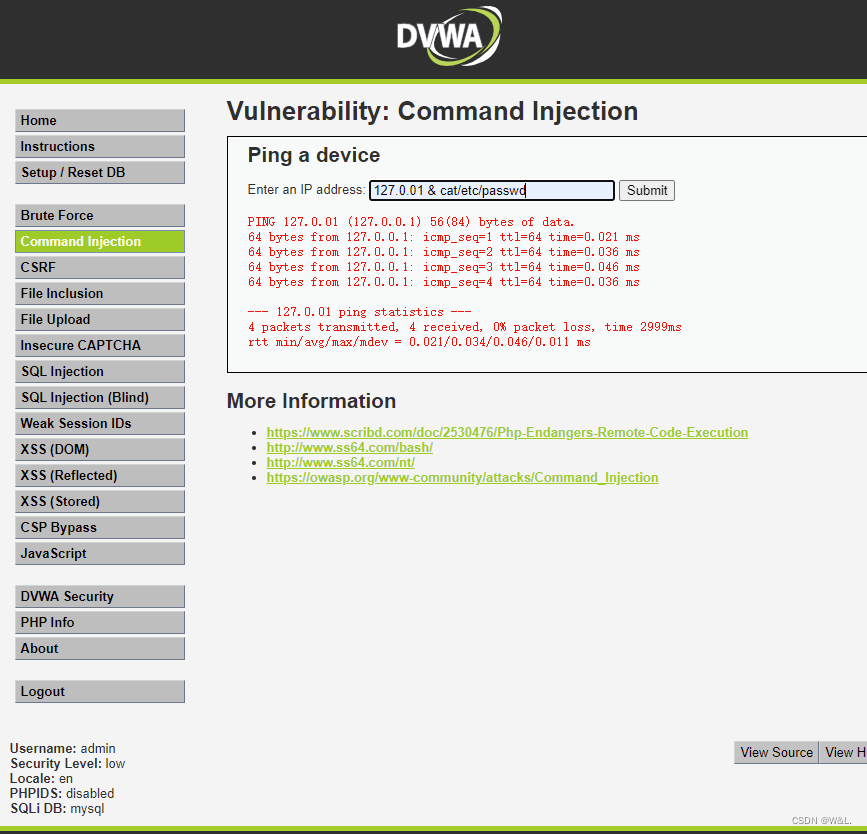Click the cut-off View Help button
The height and width of the screenshot is (834, 867).
pyautogui.click(x=843, y=753)
